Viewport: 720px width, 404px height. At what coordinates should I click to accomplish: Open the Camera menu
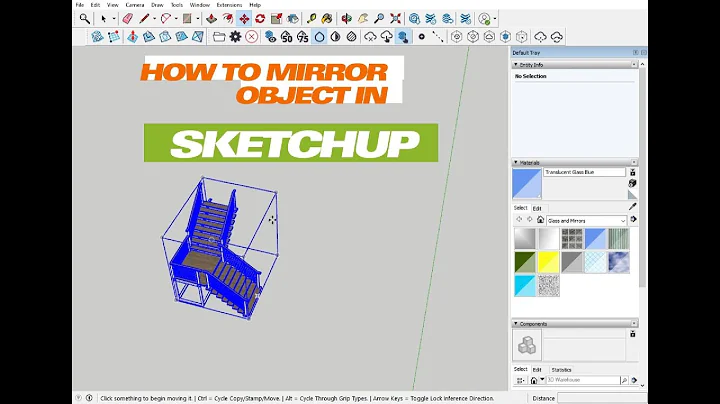coord(135,5)
